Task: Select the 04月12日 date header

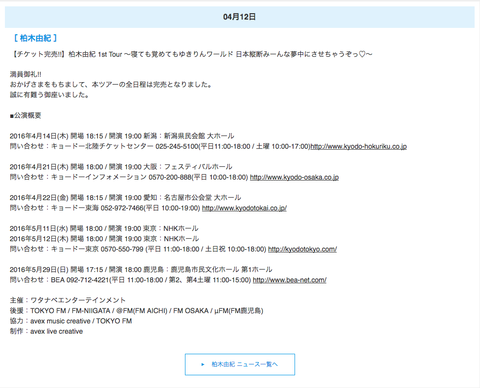Action: (x=239, y=17)
